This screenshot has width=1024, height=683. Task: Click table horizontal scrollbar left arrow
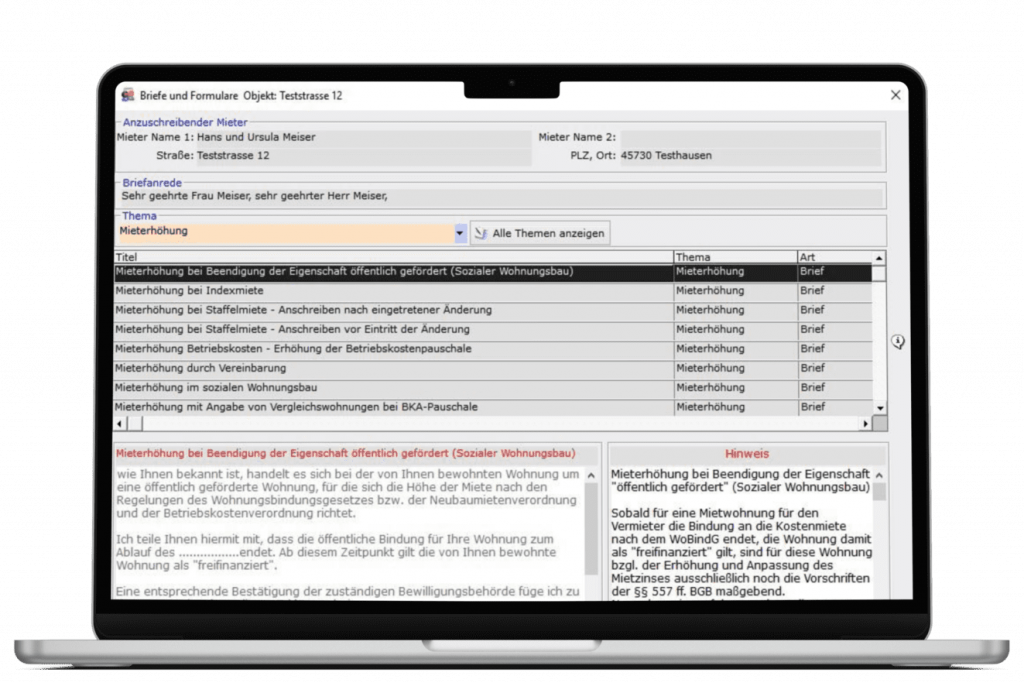tap(120, 424)
